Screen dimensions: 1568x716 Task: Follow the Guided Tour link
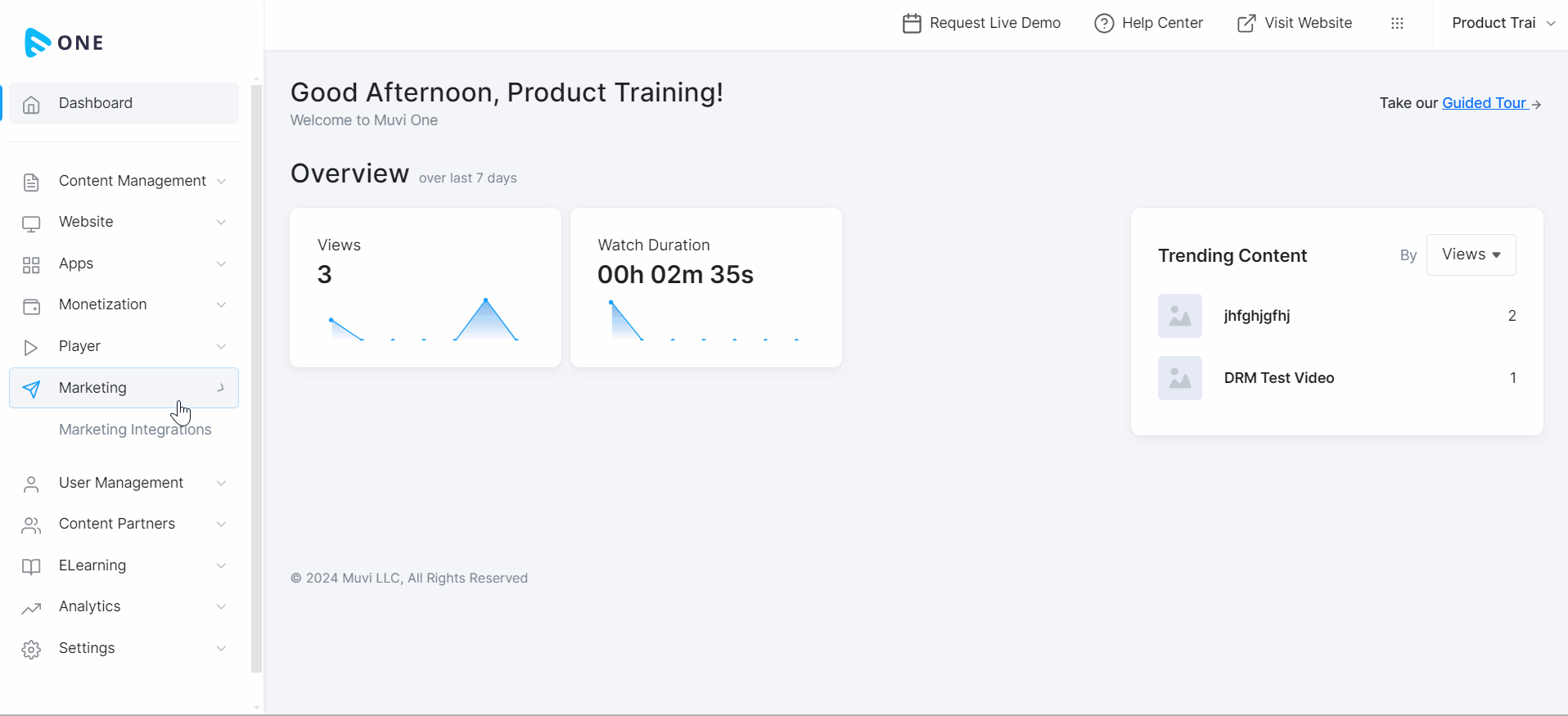[x=1484, y=103]
